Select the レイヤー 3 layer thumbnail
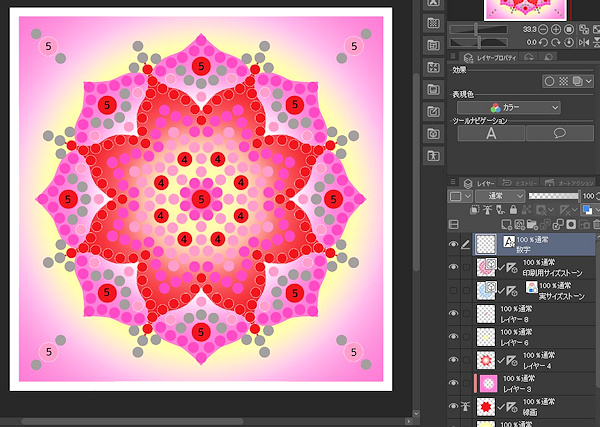Screen dimensions: 600x427 (x=490, y=384)
